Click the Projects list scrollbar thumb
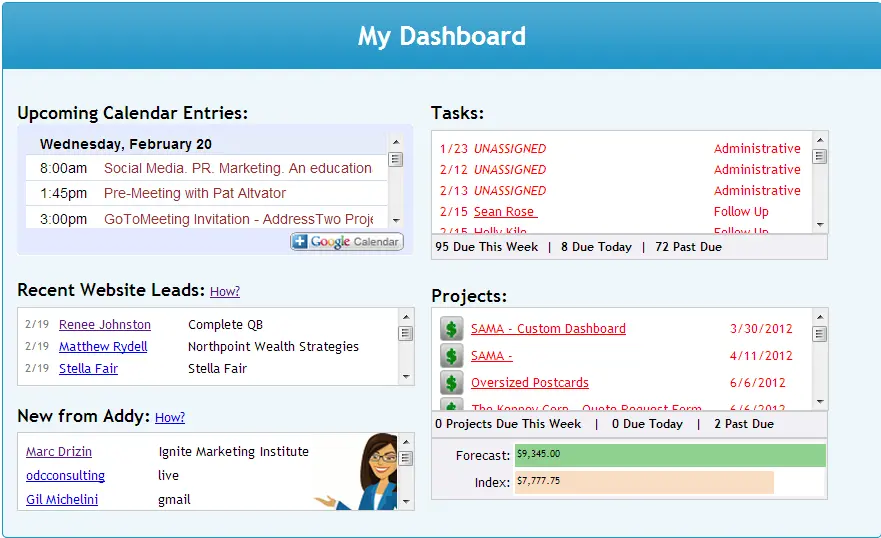This screenshot has height=538, width=881. [820, 334]
